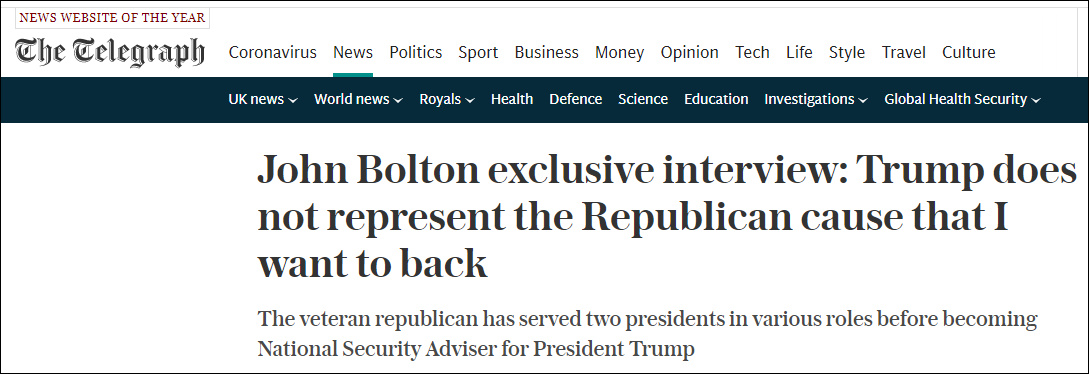The width and height of the screenshot is (1089, 374).
Task: Go to the Politics section
Action: click(x=415, y=52)
